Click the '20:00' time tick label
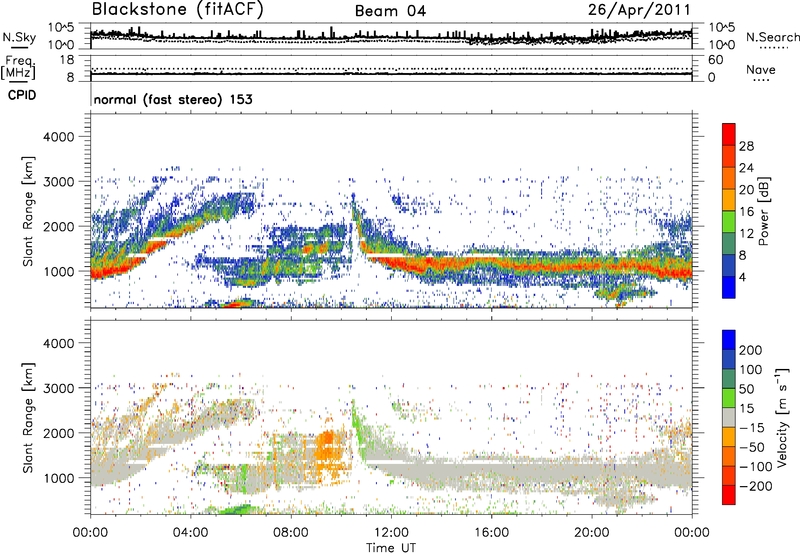Viewport: 800px width, 554px height. 592,533
